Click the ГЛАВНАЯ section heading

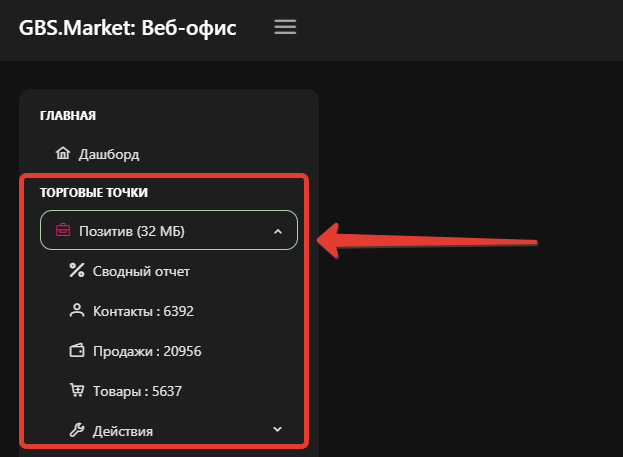(x=68, y=115)
